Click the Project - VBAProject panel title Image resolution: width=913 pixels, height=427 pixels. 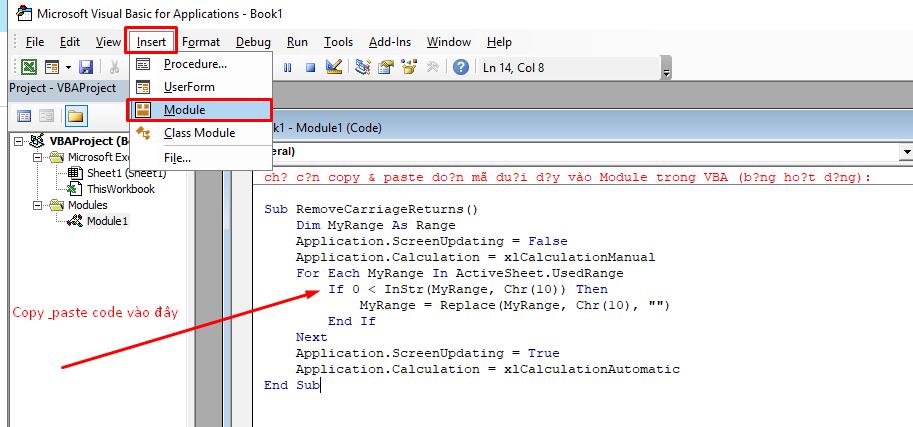click(62, 88)
